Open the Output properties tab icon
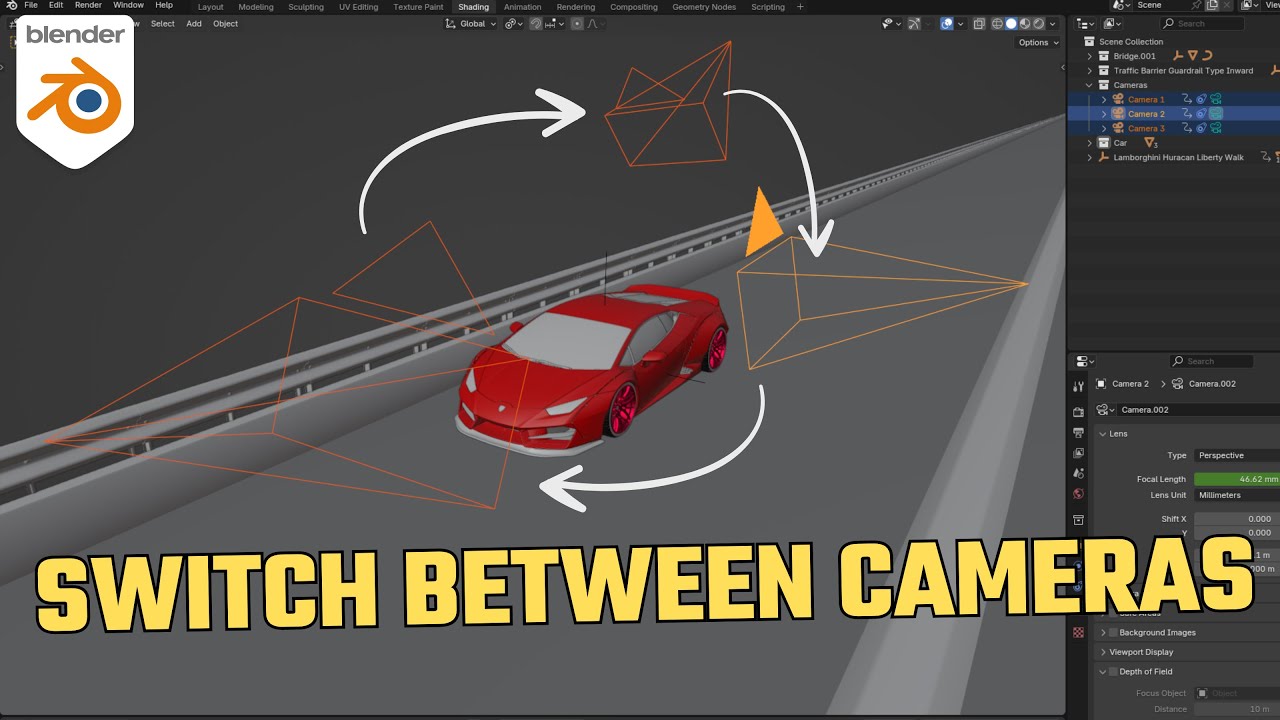Image resolution: width=1280 pixels, height=720 pixels. point(1078,433)
